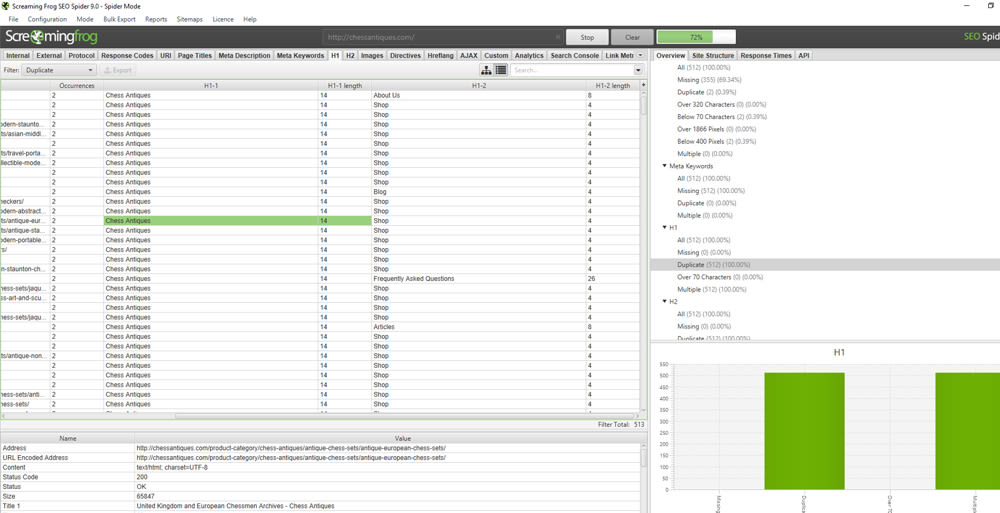
Task: Switch to the Search Console tab
Action: 575,56
